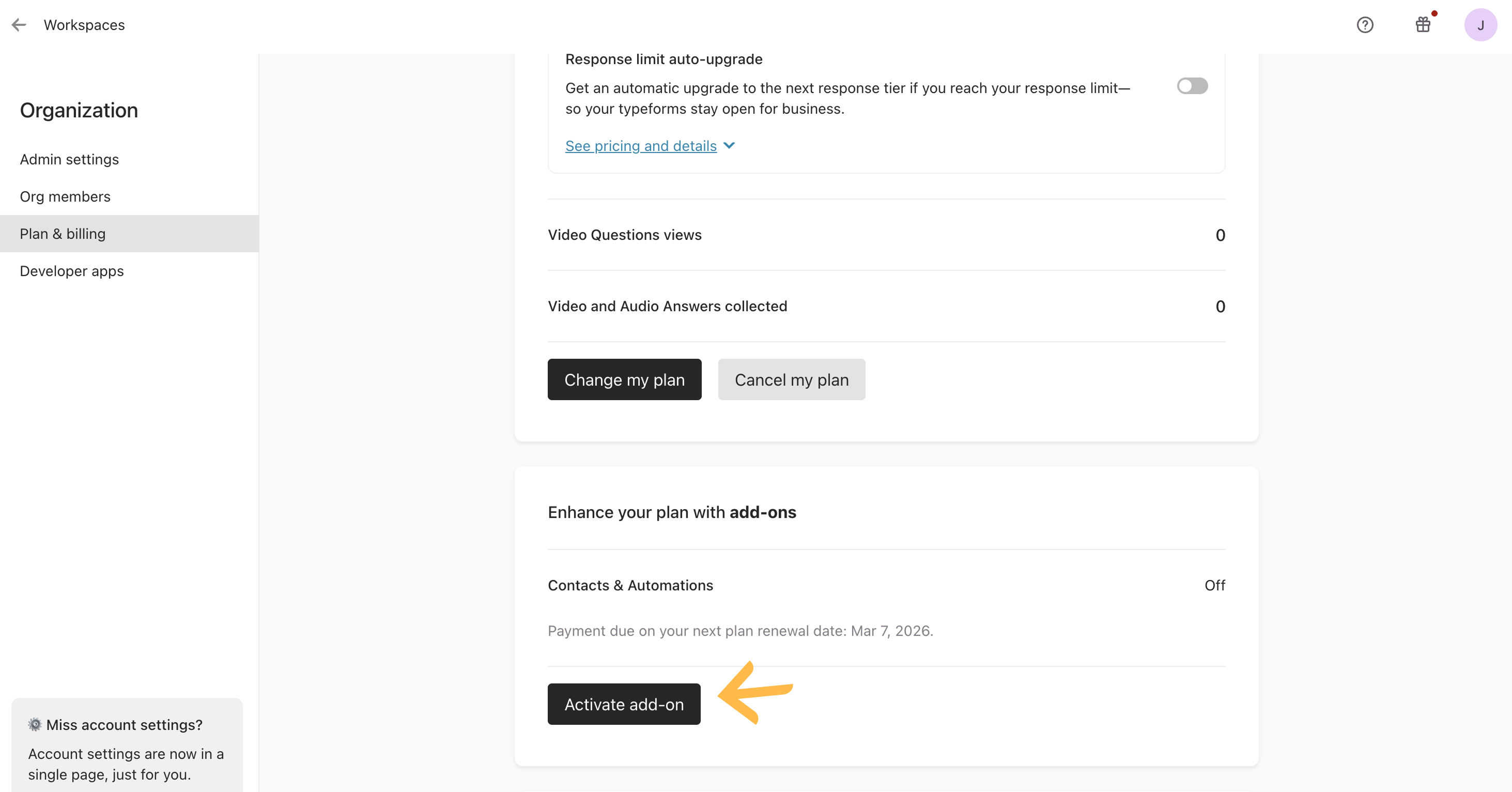Viewport: 1512px width, 792px height.
Task: Click the Contacts & Automations Off status
Action: point(1214,585)
